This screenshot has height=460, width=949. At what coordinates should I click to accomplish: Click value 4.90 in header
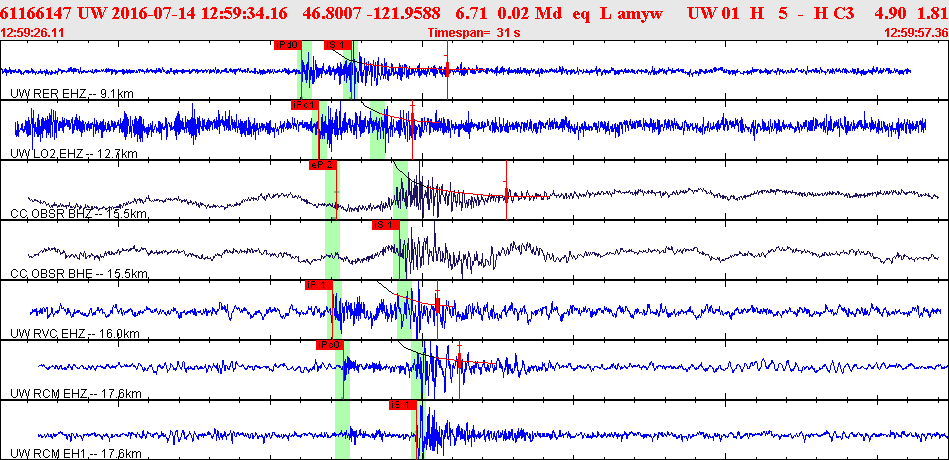(890, 12)
